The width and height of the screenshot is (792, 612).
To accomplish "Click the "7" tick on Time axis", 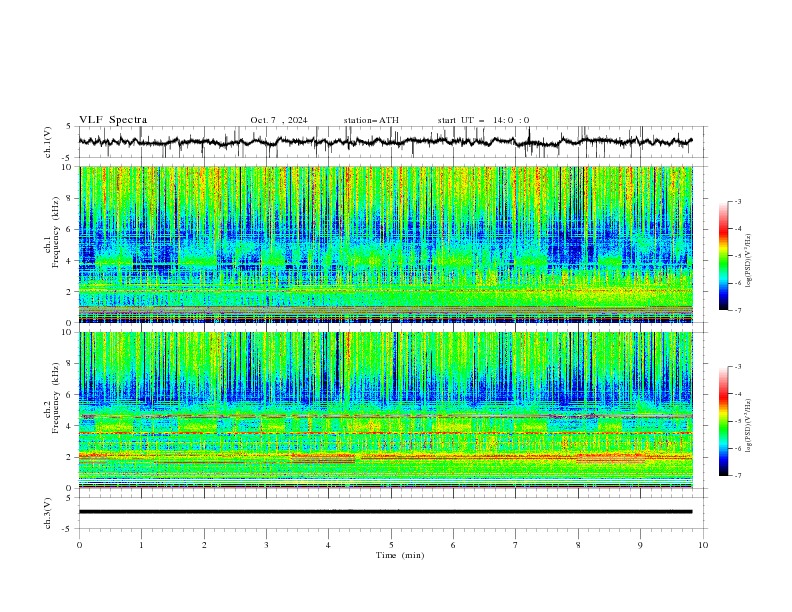I will coord(516,545).
